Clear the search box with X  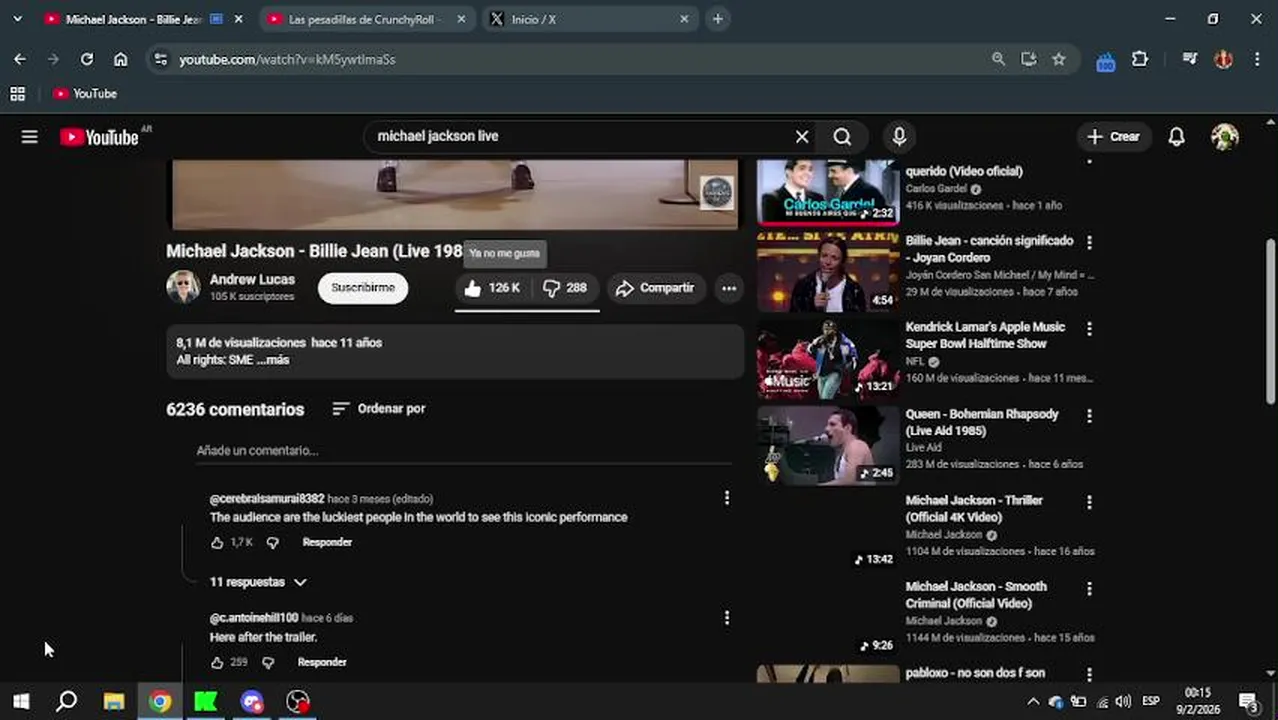pos(802,137)
